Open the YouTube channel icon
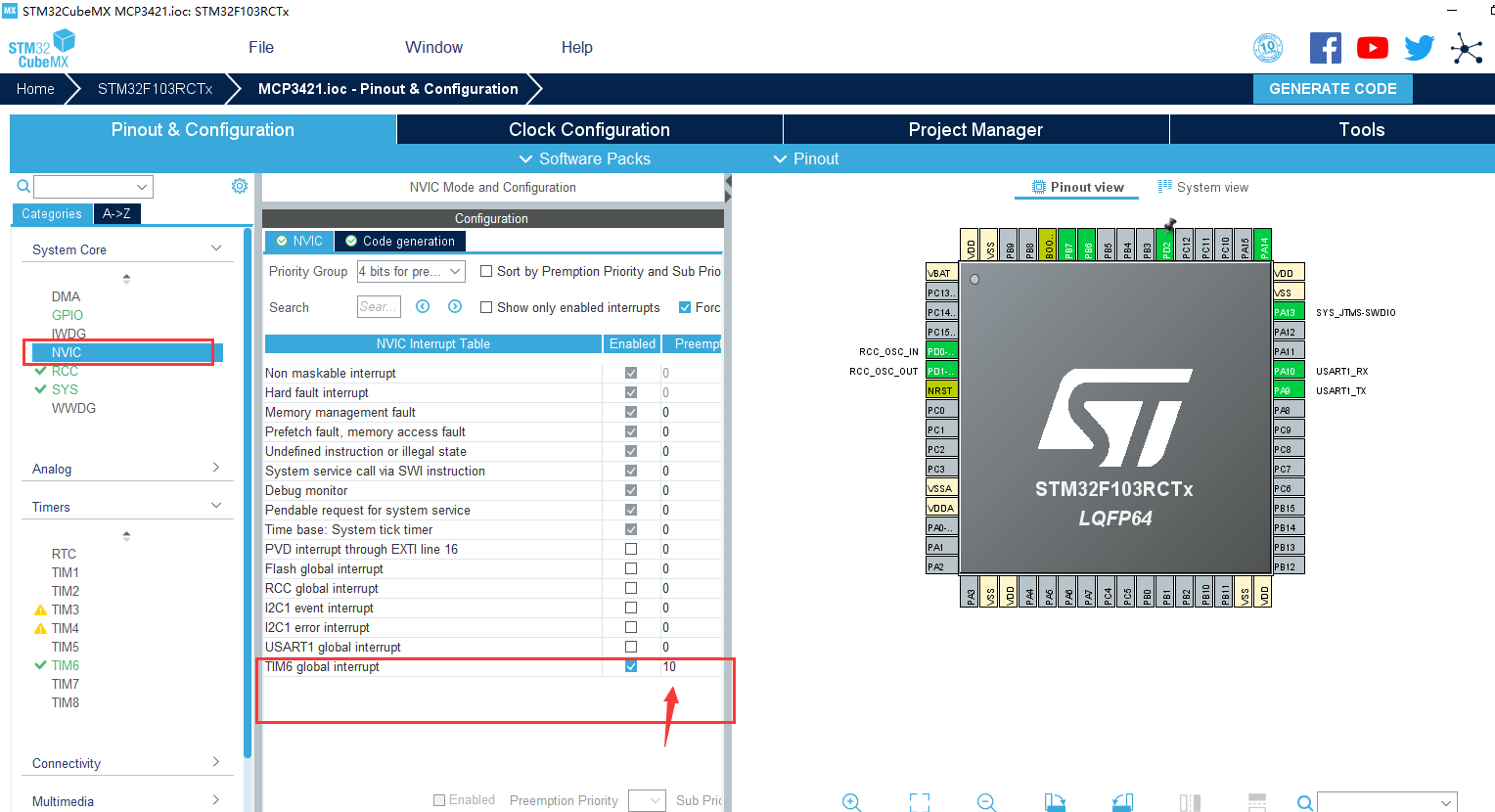 coord(1372,47)
